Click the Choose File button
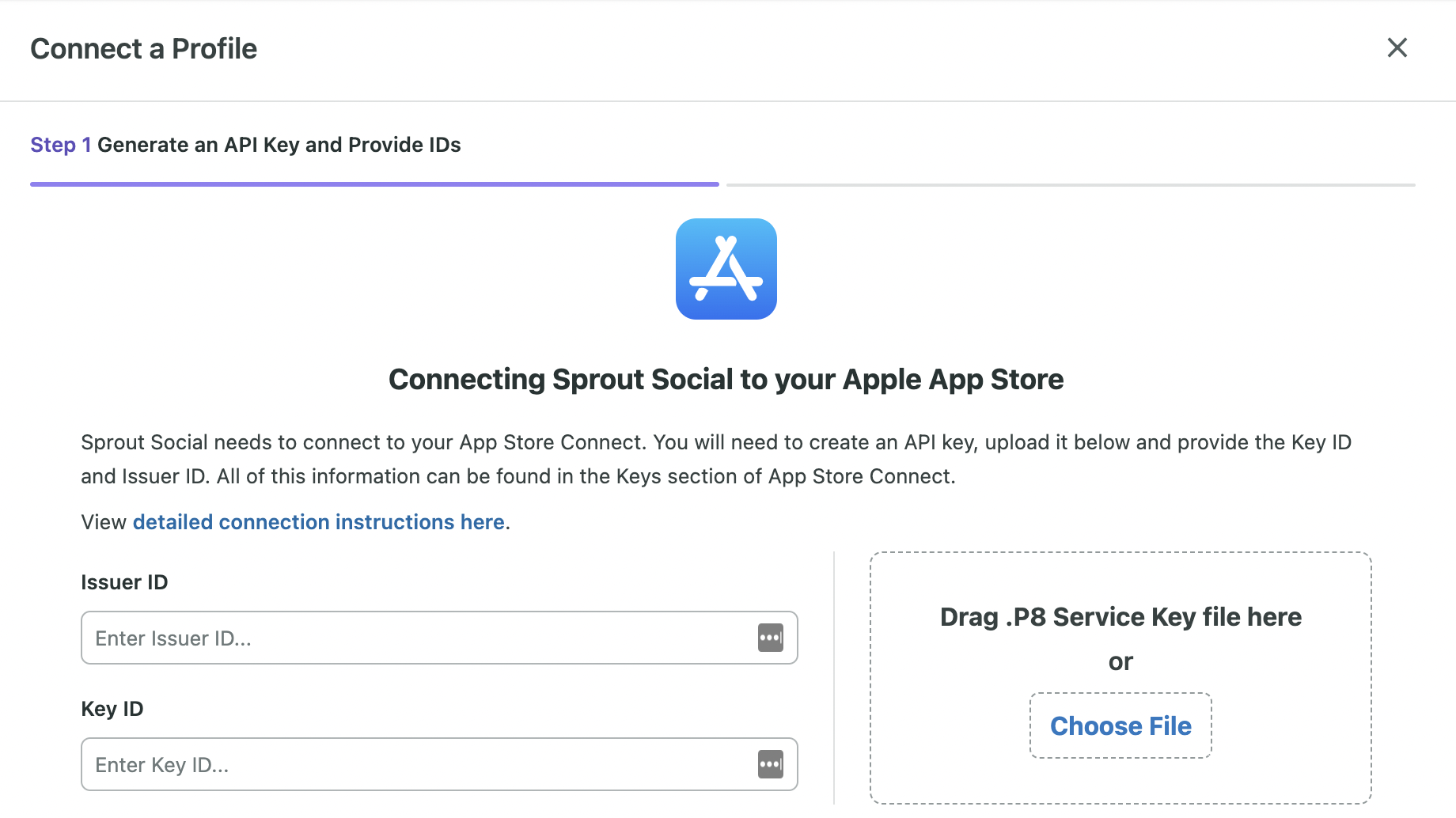1456x818 pixels. coord(1120,725)
